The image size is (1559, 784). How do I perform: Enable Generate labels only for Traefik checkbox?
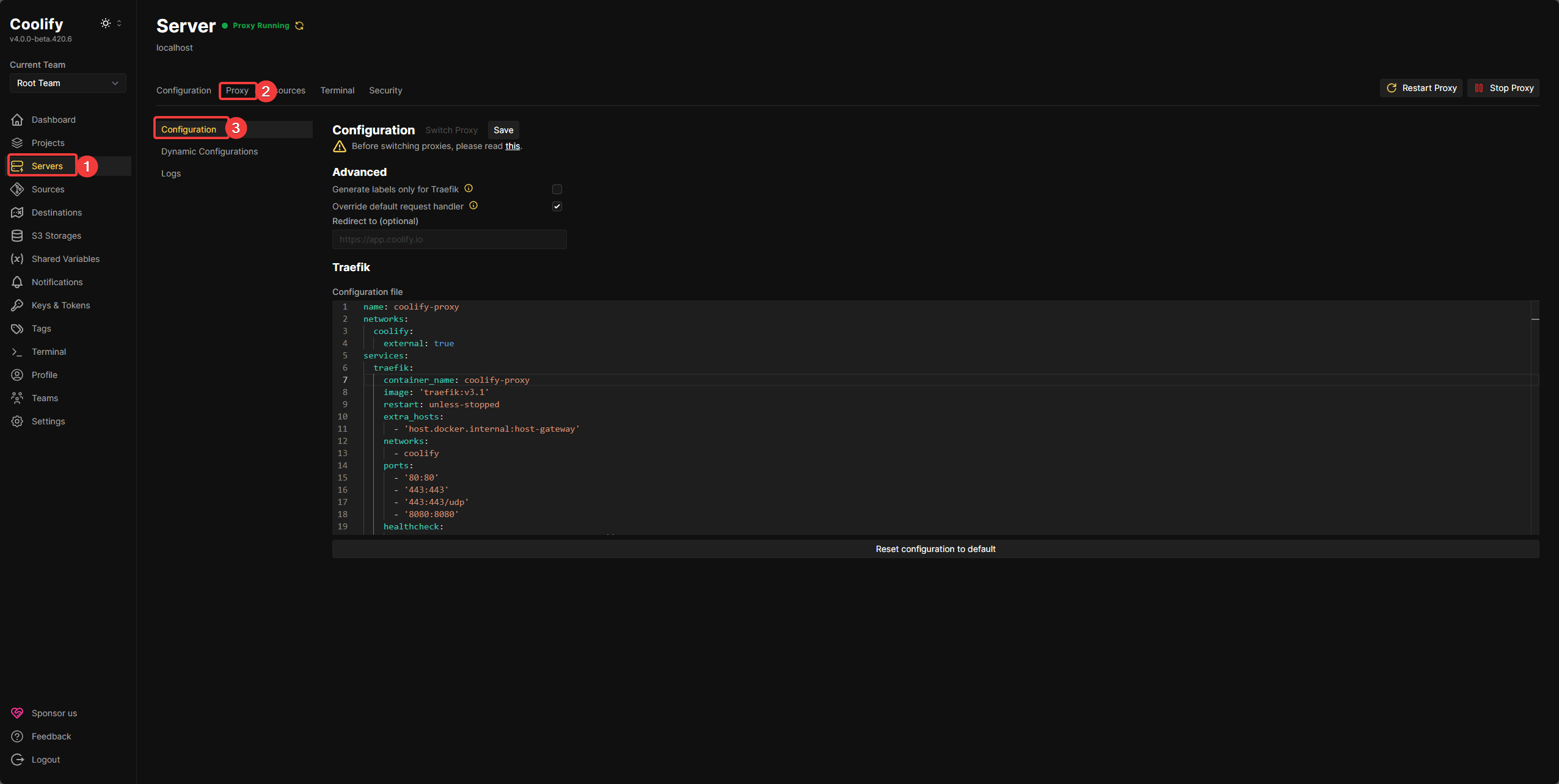click(x=557, y=189)
